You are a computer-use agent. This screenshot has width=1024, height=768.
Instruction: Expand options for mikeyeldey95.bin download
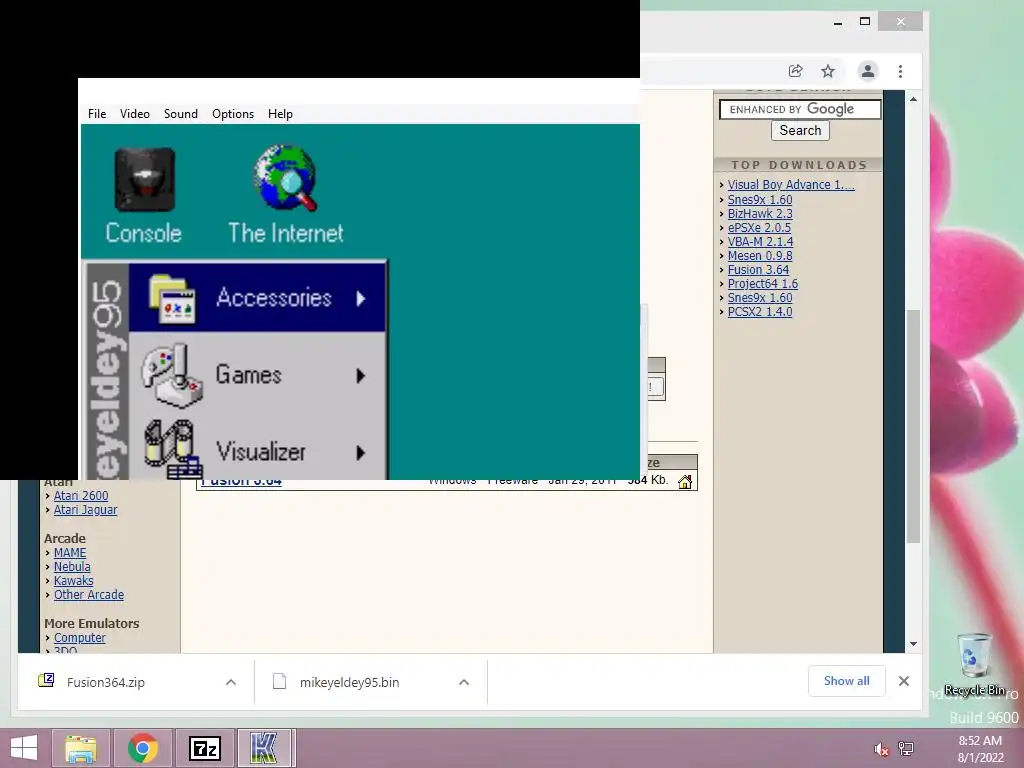point(464,682)
